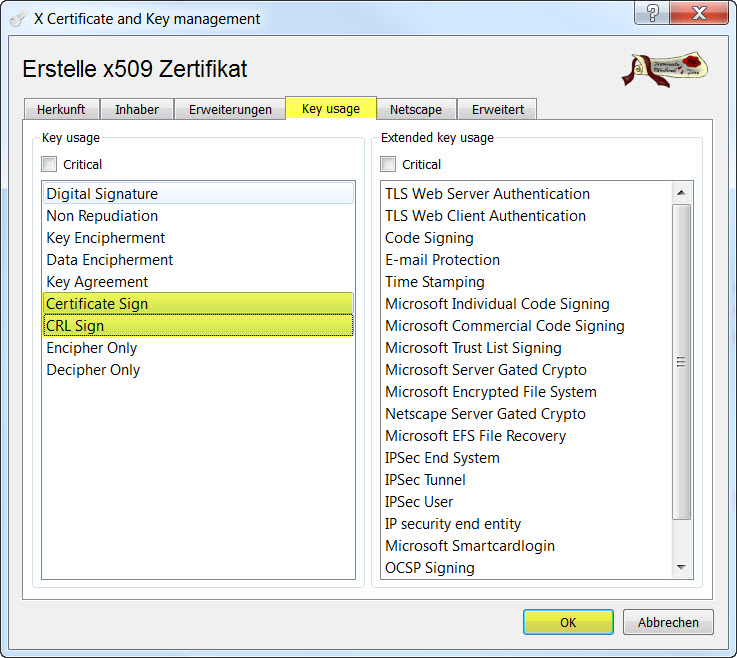Select Code Signing extended usage
The height and width of the screenshot is (658, 737).
(x=429, y=238)
